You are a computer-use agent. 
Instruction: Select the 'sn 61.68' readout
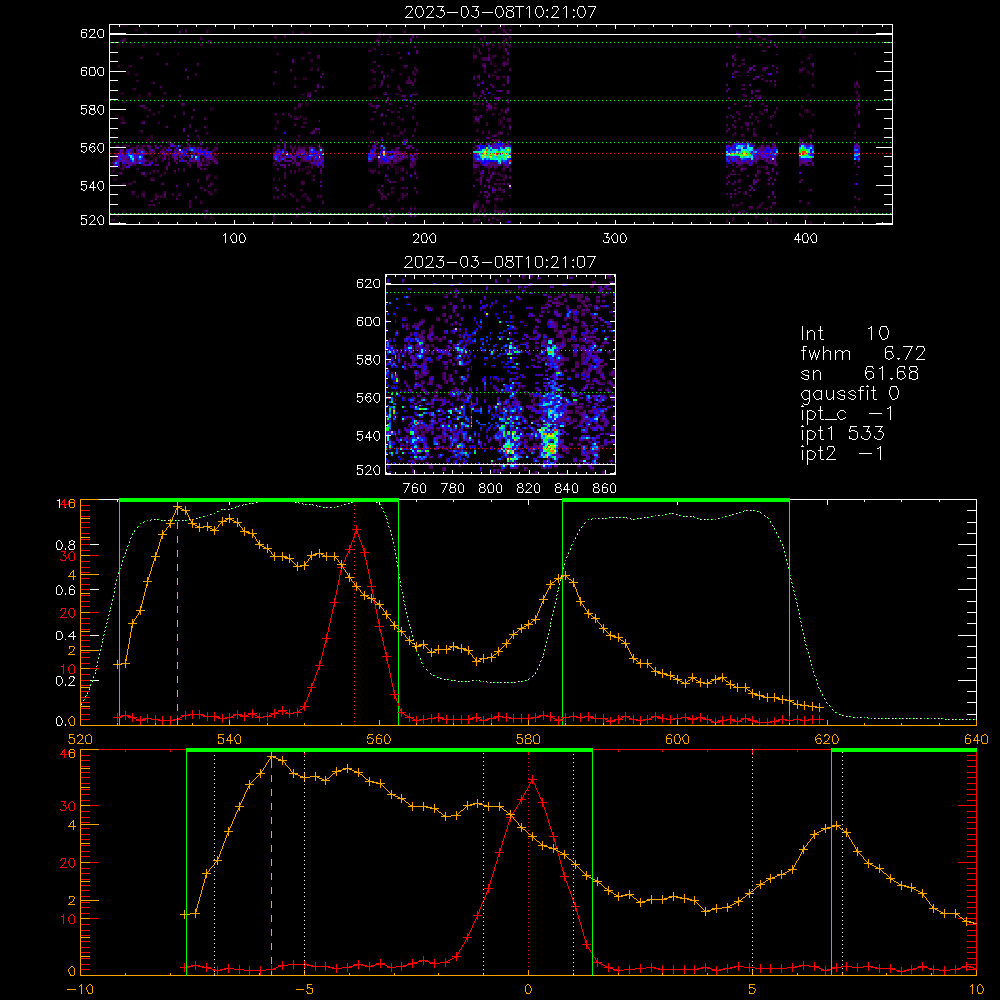pos(860,373)
